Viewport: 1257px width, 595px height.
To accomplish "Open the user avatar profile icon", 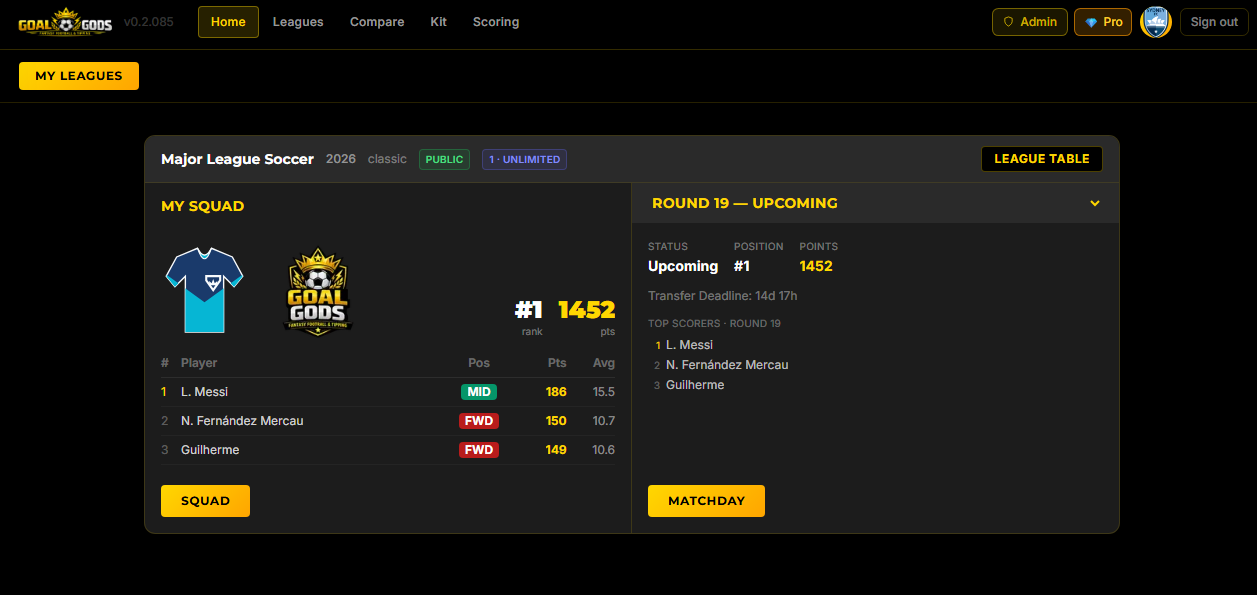I will pyautogui.click(x=1156, y=22).
